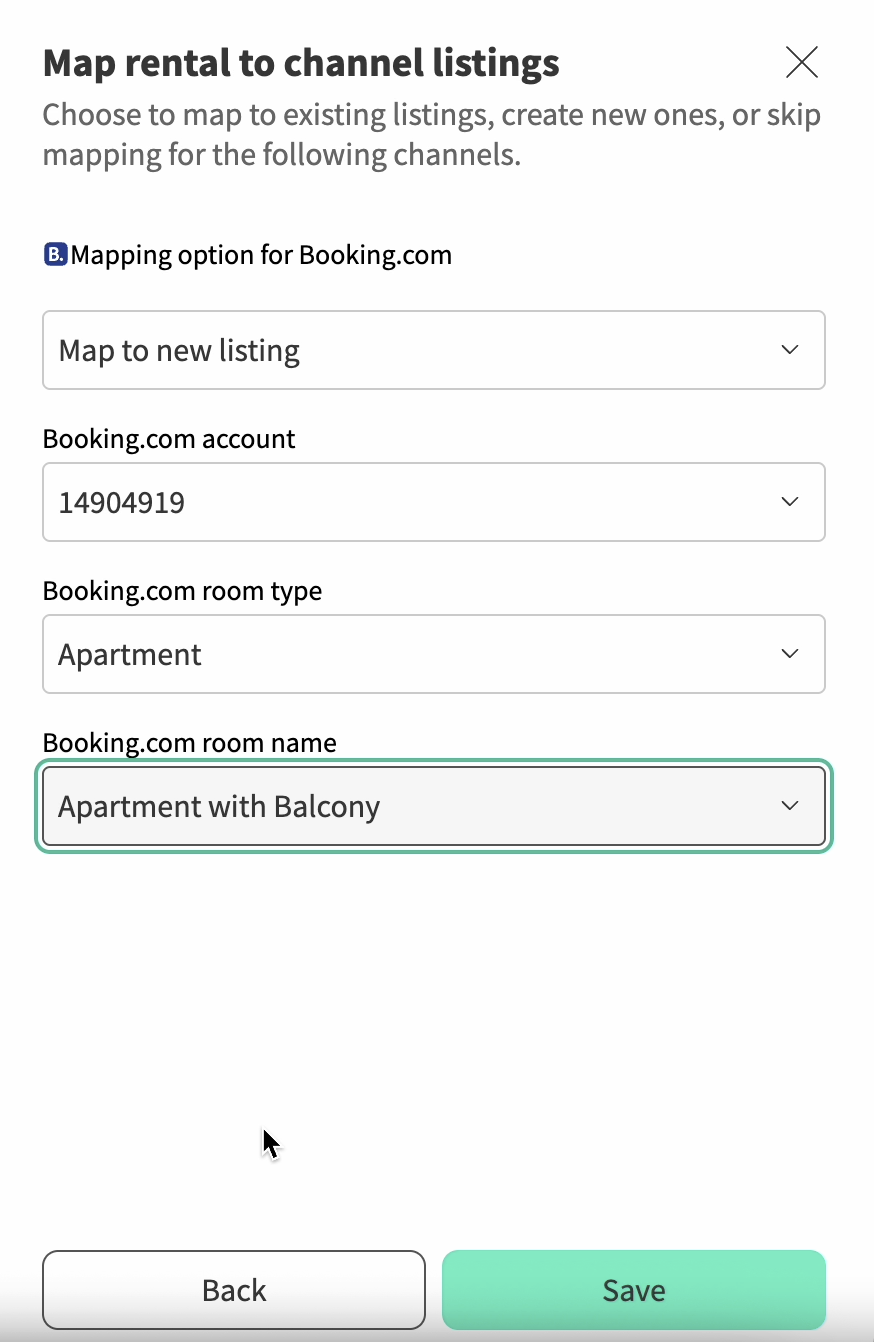Image resolution: width=874 pixels, height=1342 pixels.
Task: Click chevron arrow beside Map to new listing
Action: coord(790,350)
